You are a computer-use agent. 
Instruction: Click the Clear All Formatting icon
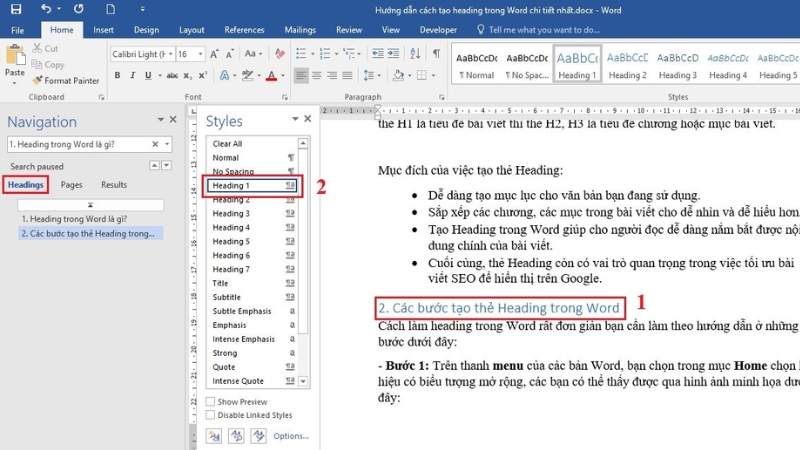[x=279, y=54]
